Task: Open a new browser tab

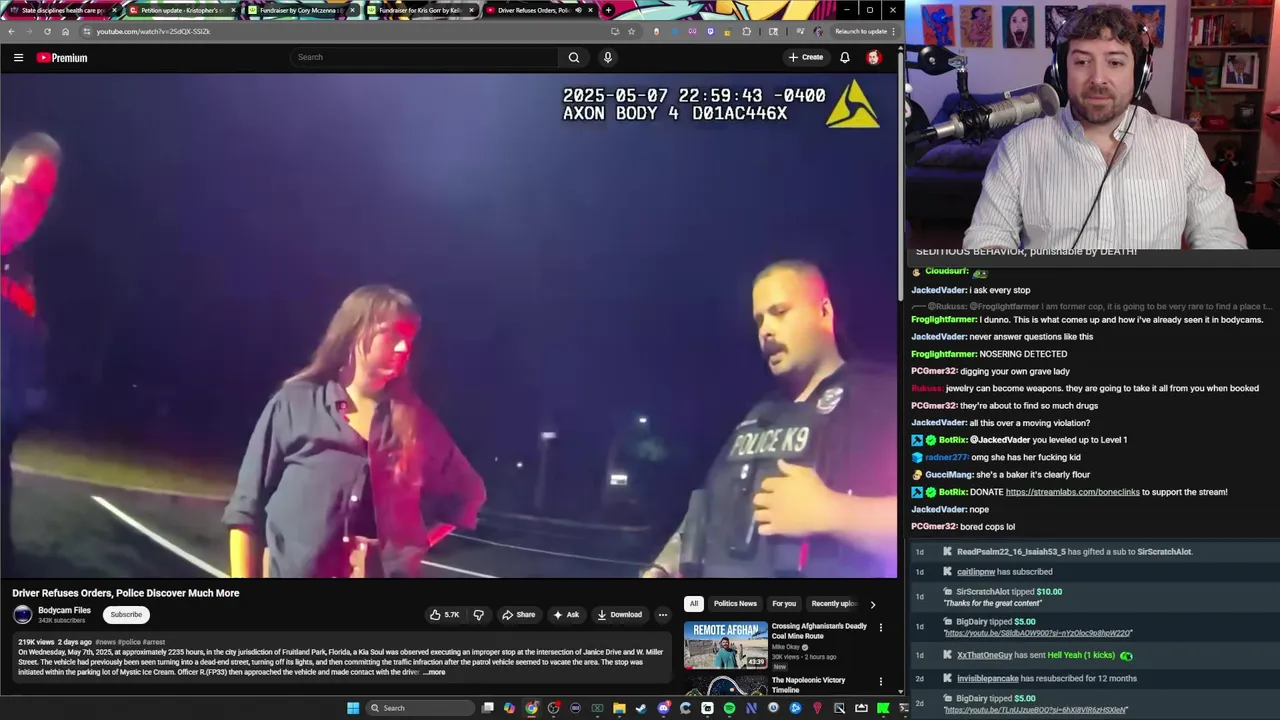Action: [x=608, y=10]
